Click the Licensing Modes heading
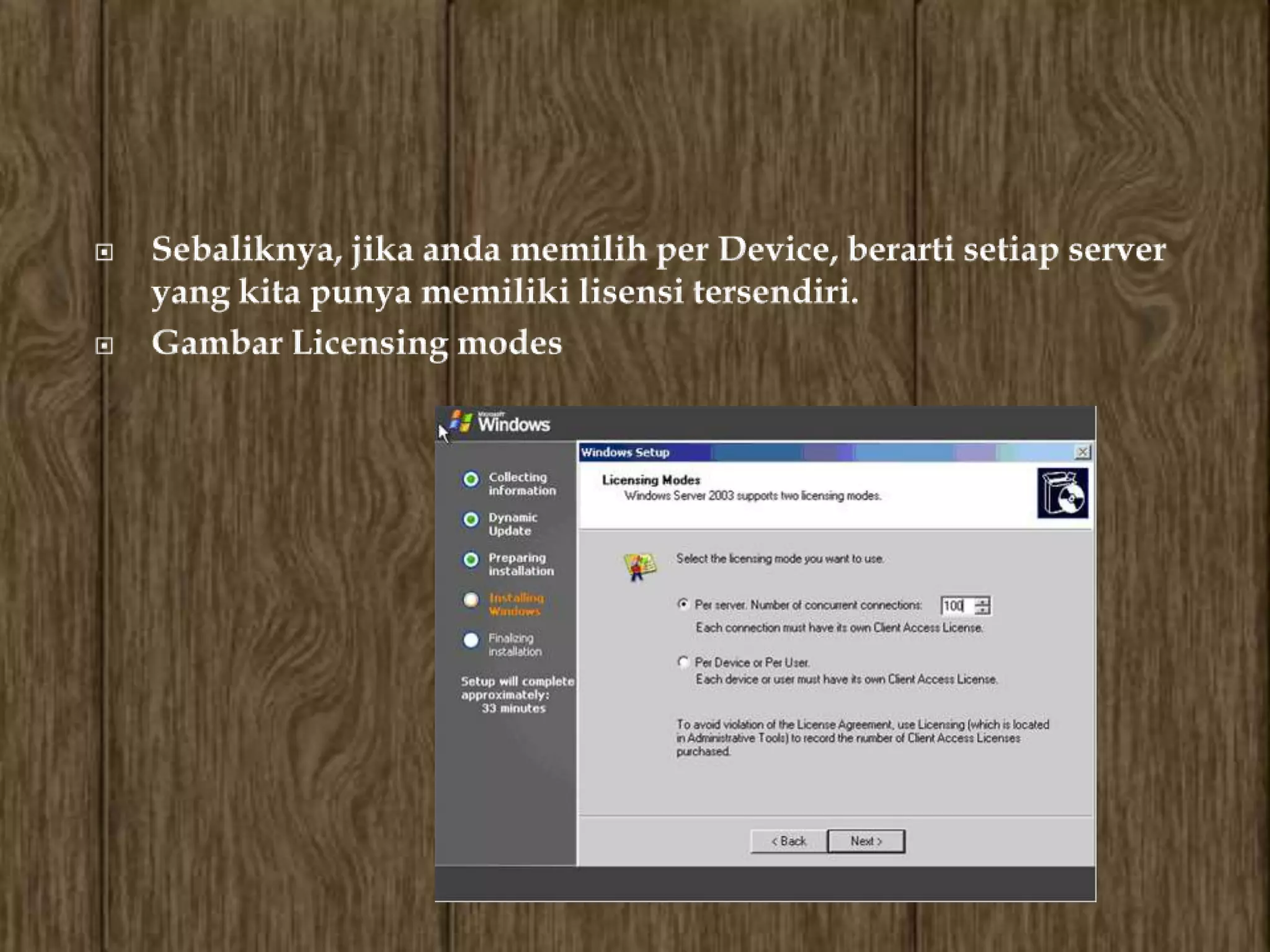This screenshot has height=952, width=1270. click(651, 480)
